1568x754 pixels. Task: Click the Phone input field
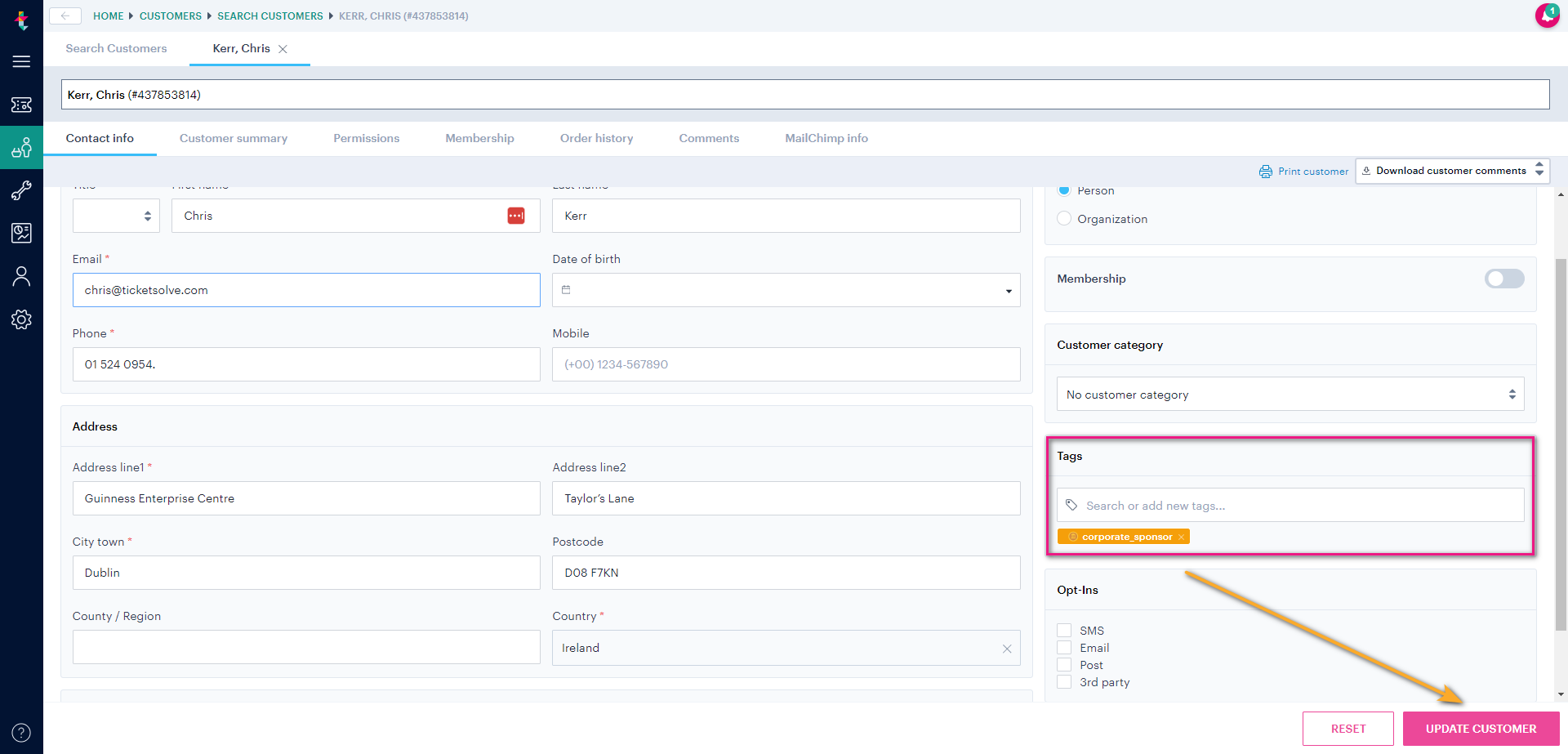point(306,364)
